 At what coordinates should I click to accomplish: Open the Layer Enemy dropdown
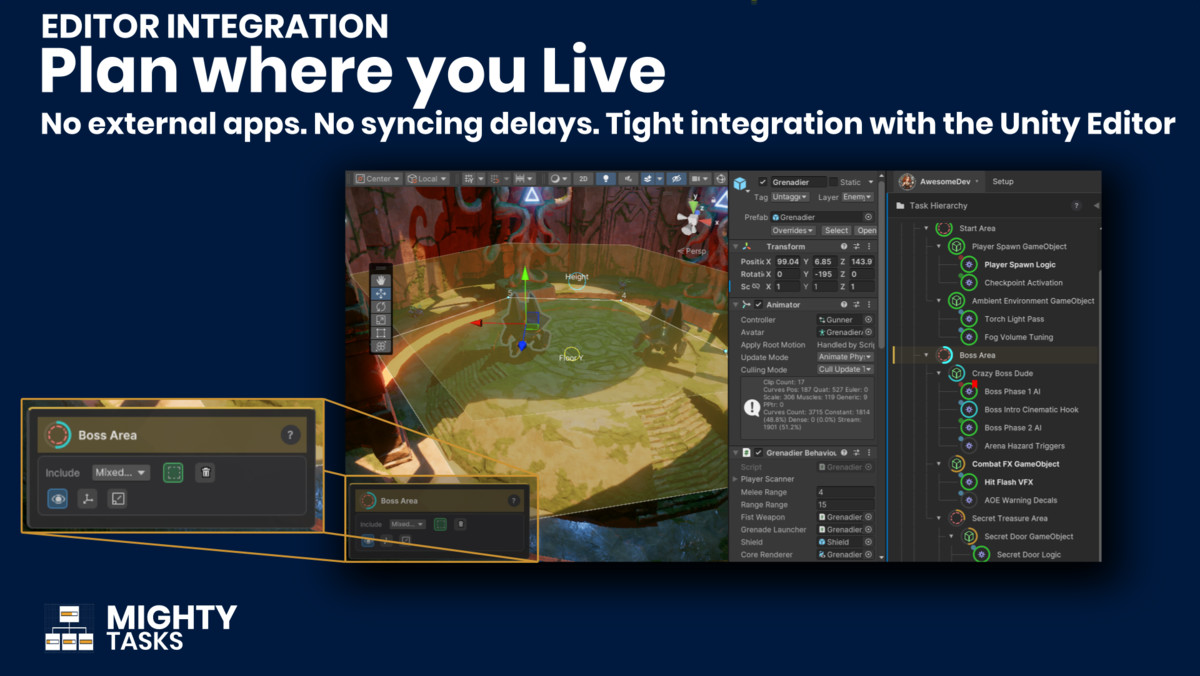point(856,197)
